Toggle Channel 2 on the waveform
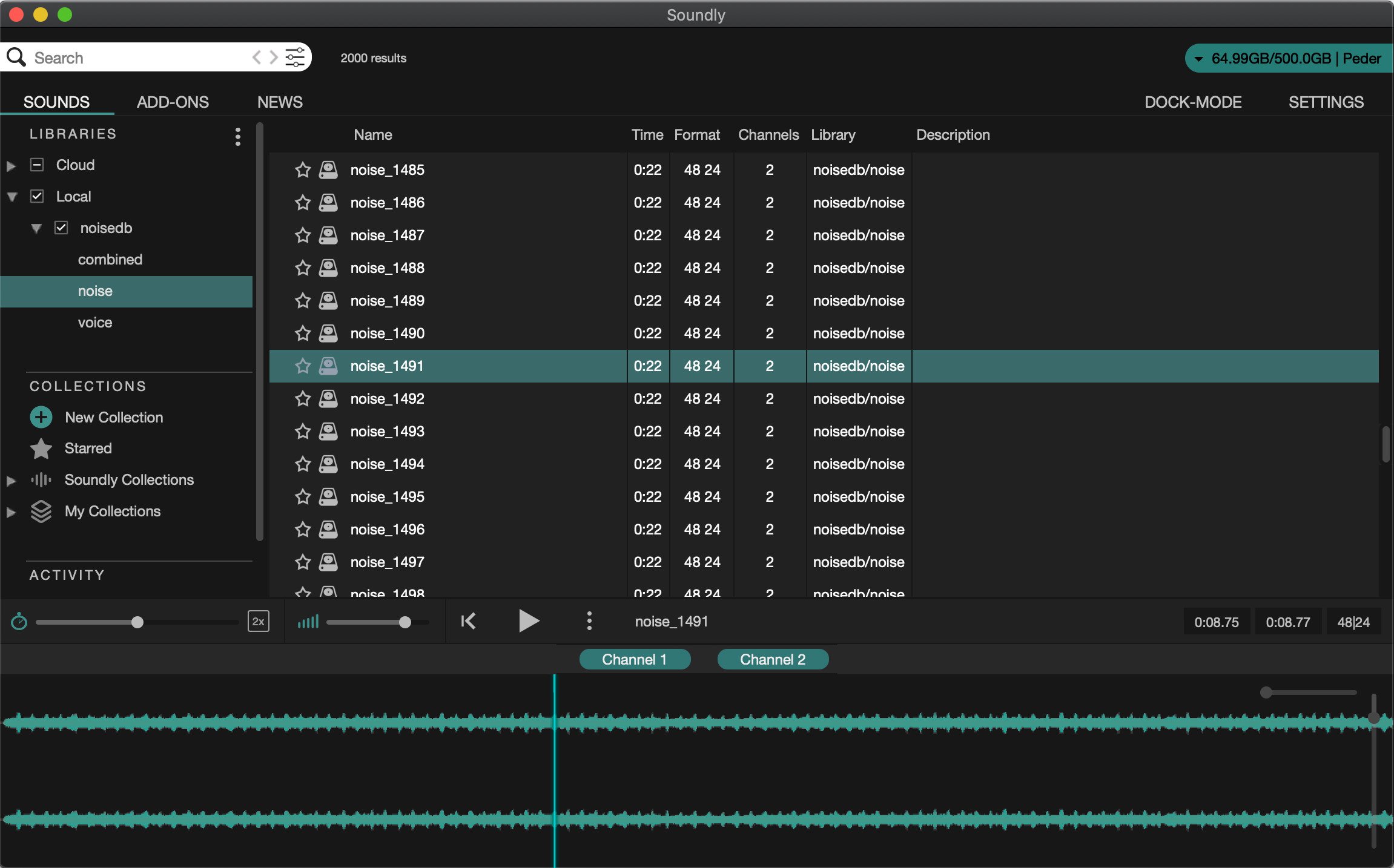 773,659
